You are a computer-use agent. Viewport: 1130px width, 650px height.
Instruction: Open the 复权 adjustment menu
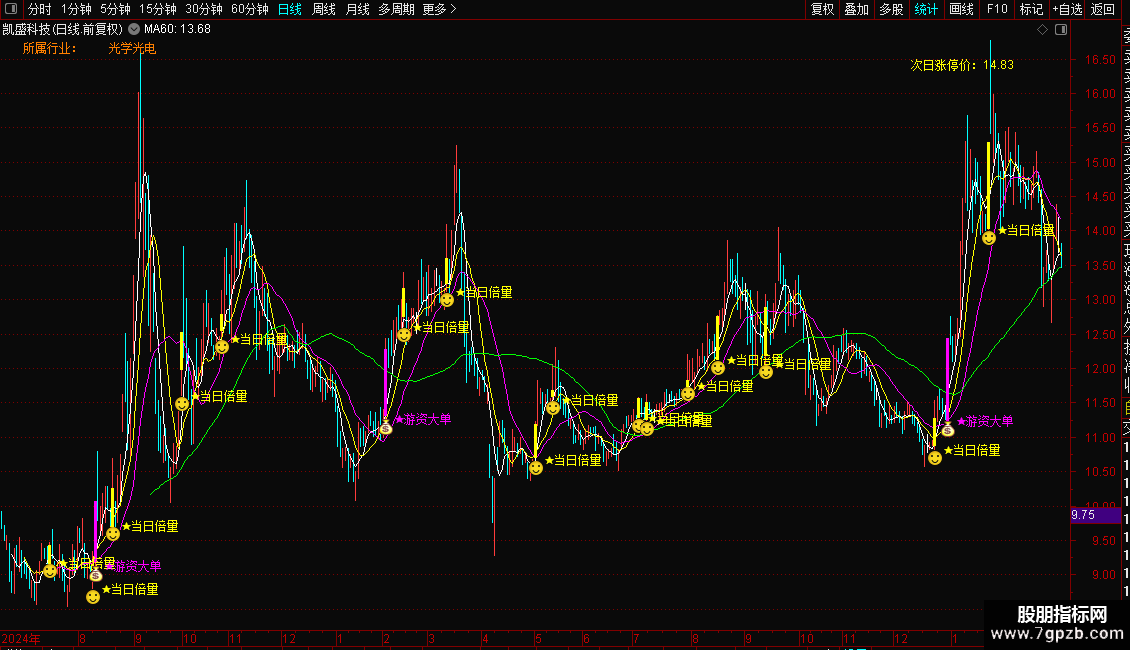click(822, 9)
